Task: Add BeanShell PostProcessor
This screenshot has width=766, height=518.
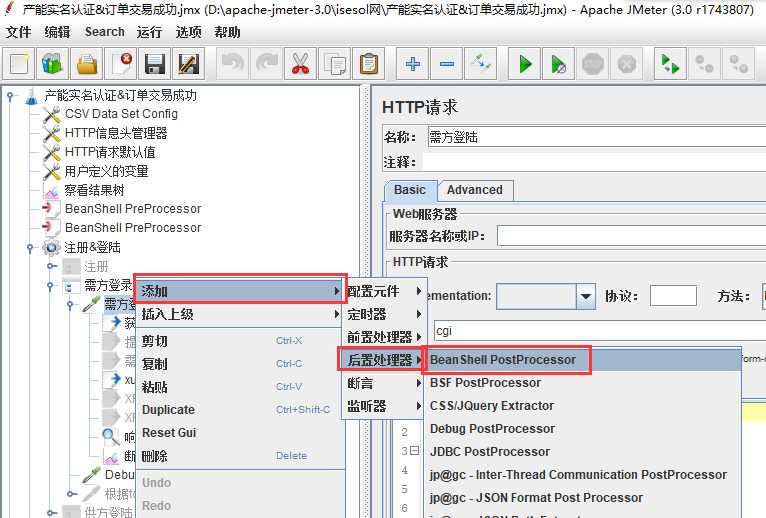Action: pyautogui.click(x=583, y=360)
